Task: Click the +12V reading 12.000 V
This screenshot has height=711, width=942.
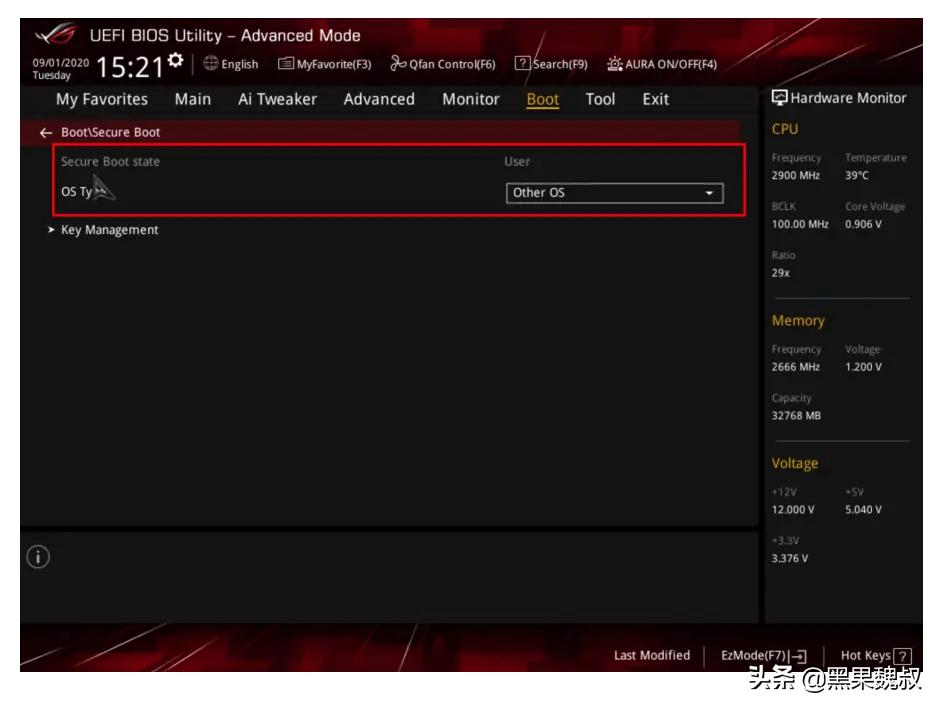Action: [793, 510]
